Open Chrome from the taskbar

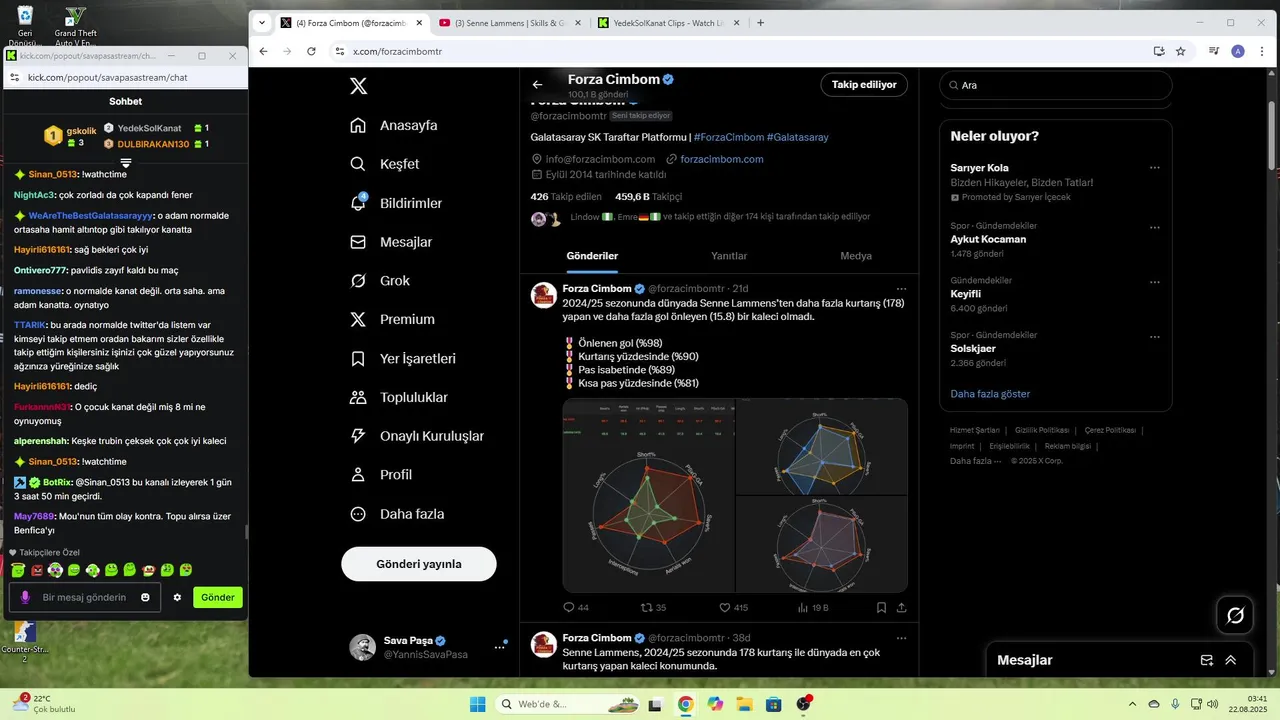pyautogui.click(x=685, y=704)
